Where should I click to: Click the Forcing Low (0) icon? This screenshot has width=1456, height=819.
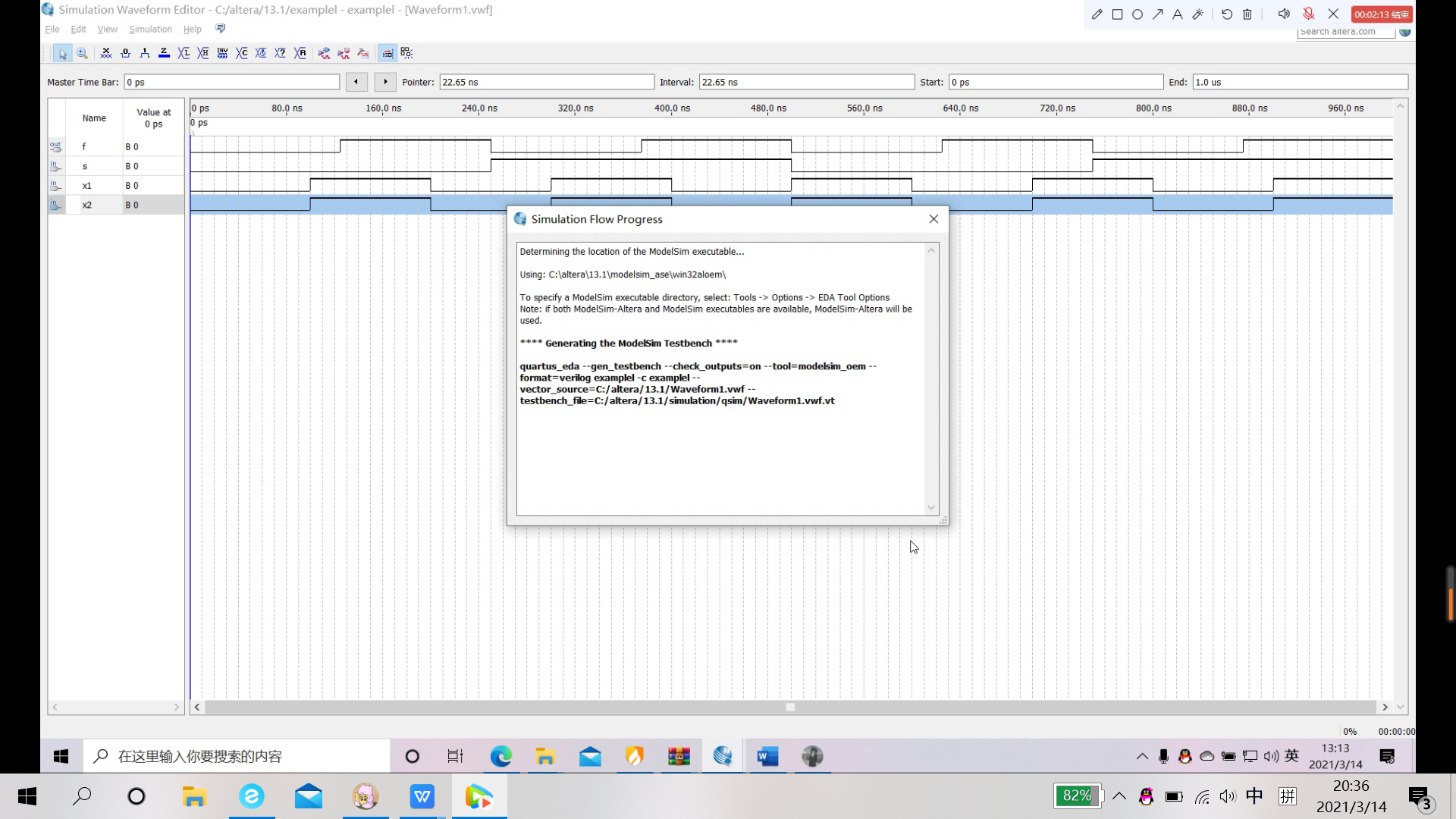pos(125,53)
